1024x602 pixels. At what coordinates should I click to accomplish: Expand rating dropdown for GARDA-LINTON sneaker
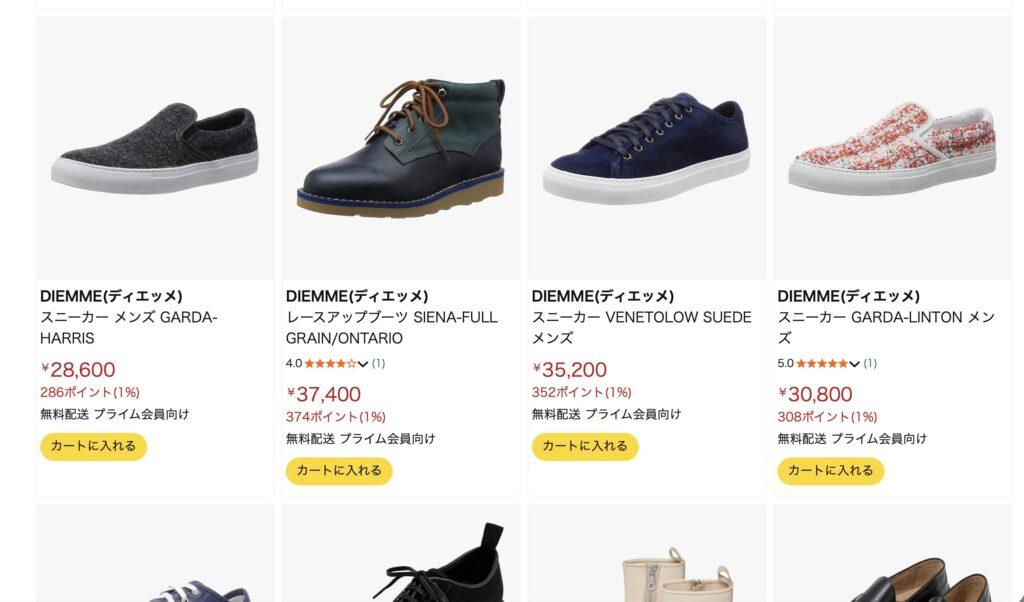(855, 364)
